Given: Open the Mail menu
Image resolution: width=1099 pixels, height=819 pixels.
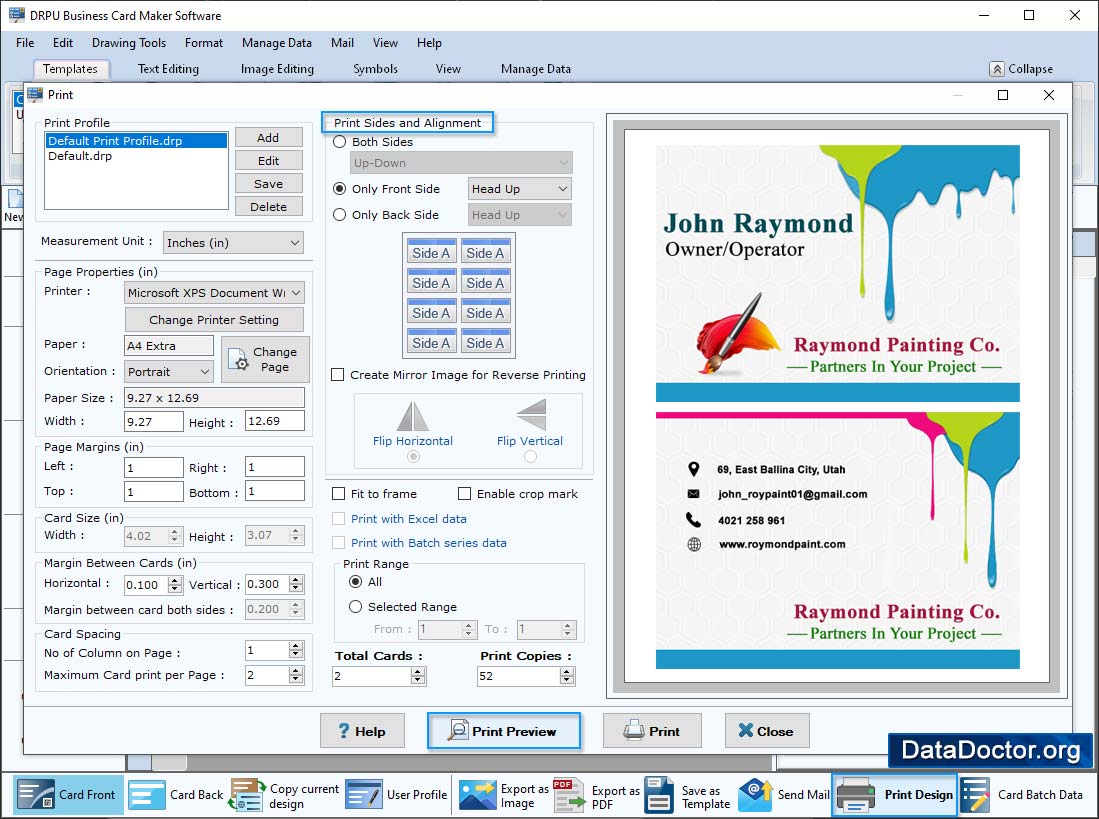Looking at the screenshot, I should point(342,43).
